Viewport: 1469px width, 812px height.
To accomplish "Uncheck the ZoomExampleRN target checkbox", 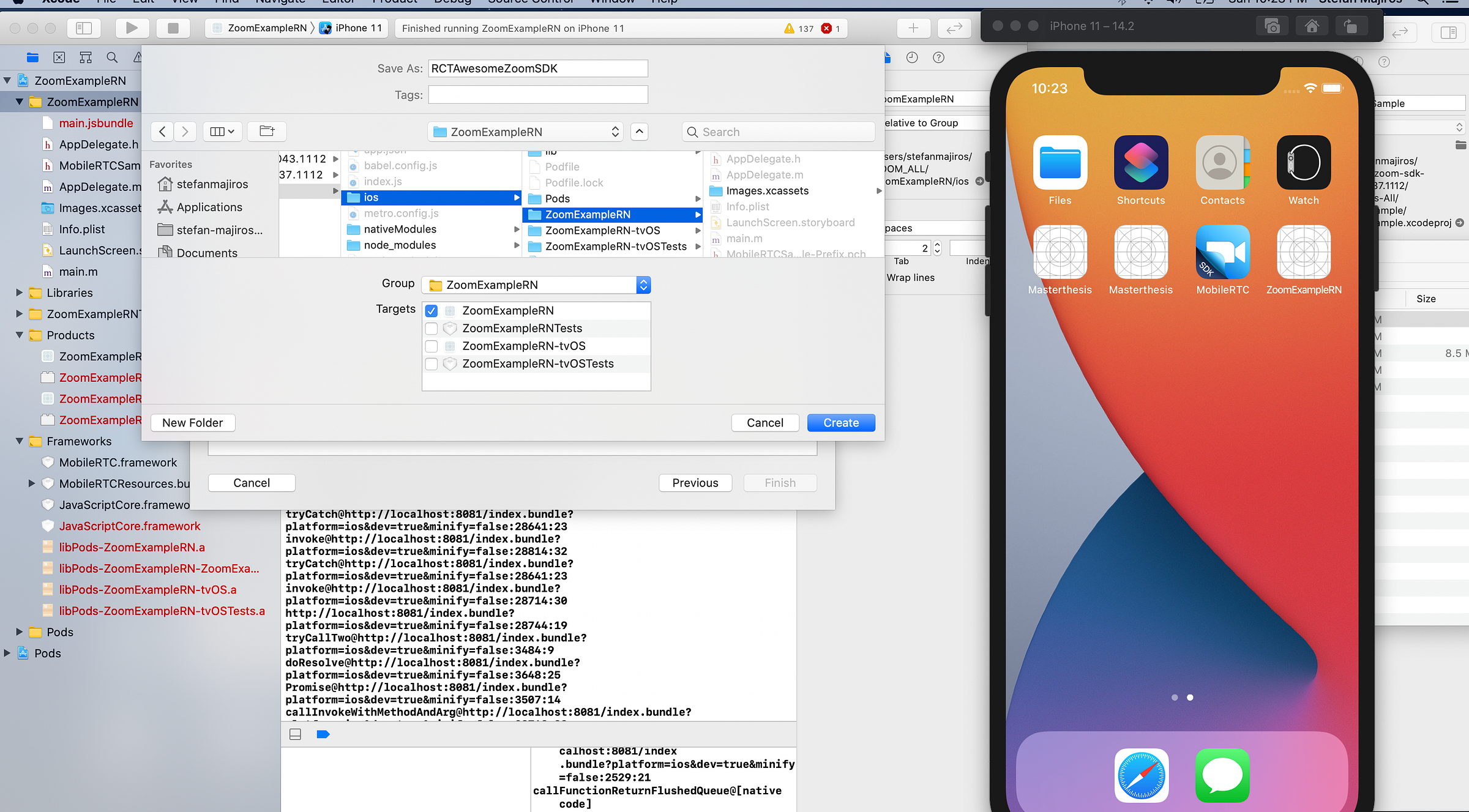I will [432, 311].
